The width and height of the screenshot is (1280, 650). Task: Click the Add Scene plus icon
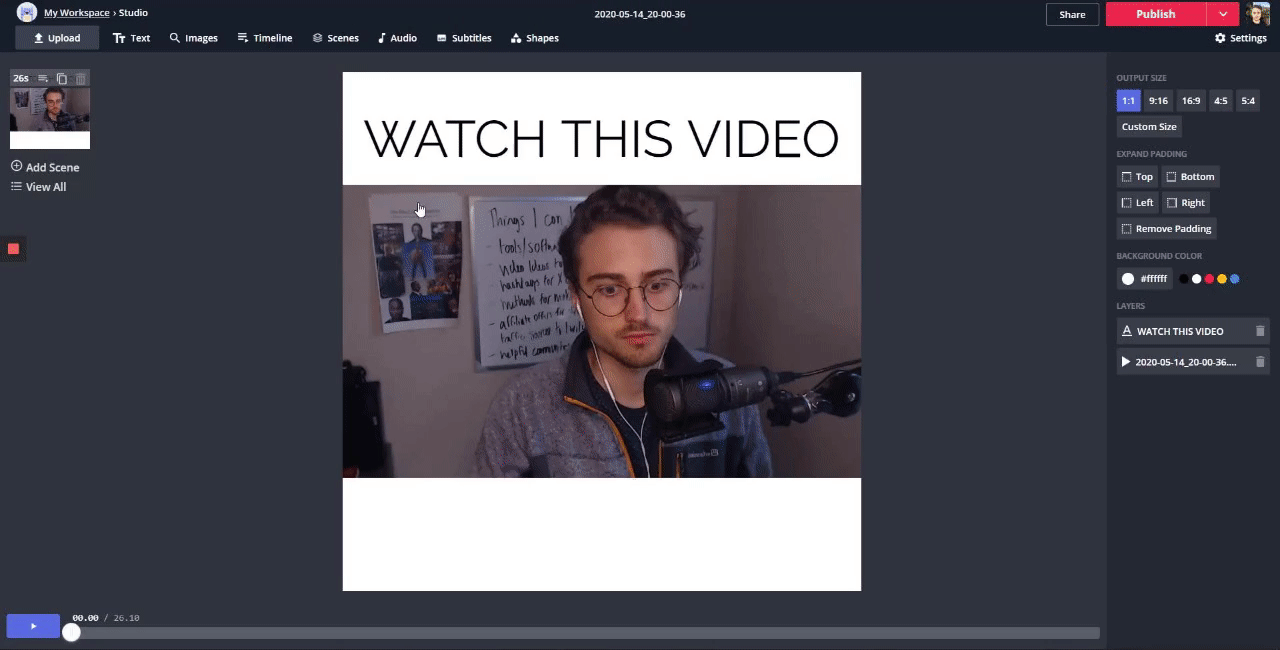(16, 166)
